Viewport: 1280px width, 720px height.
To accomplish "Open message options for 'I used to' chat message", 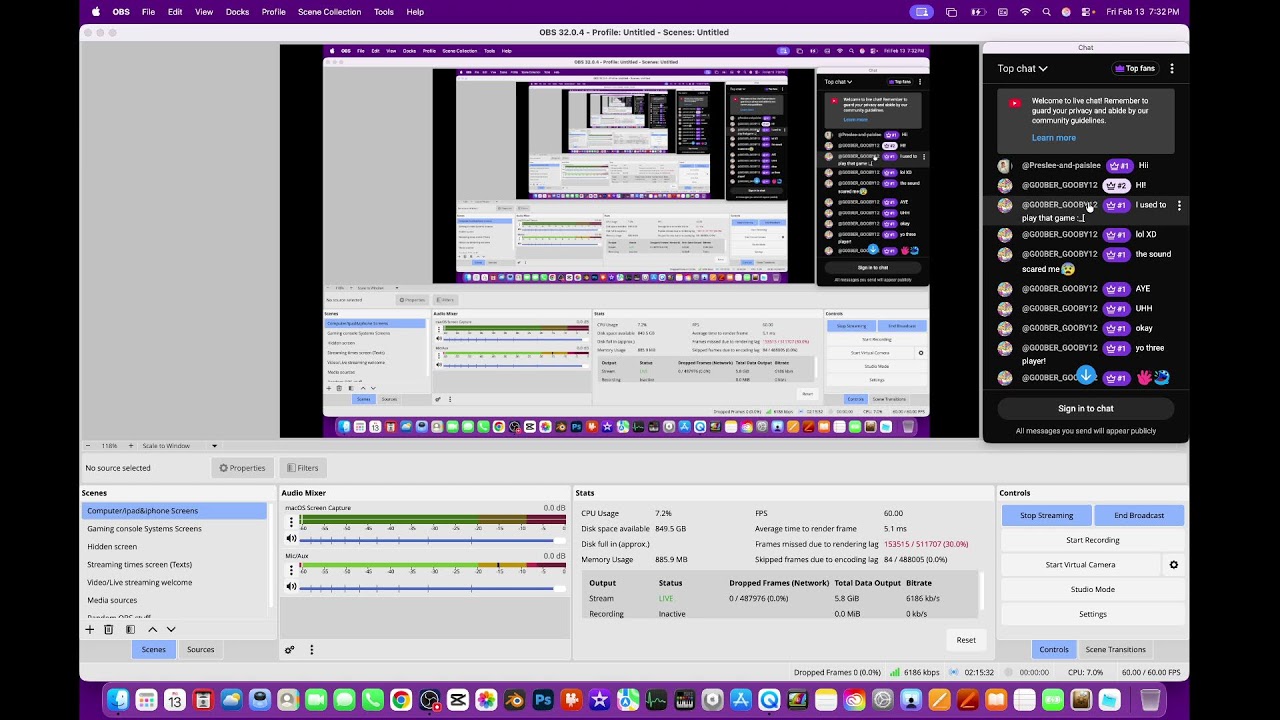I will (x=1179, y=205).
